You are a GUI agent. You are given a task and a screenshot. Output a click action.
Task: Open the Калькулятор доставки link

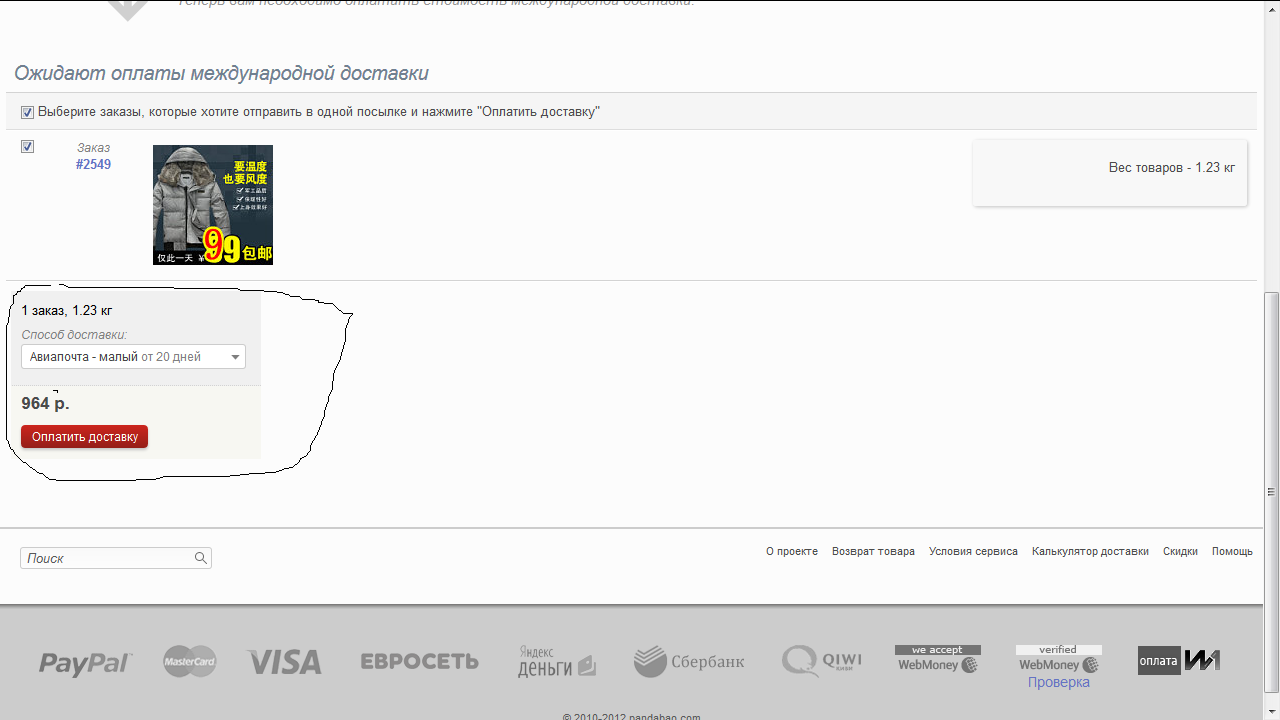(1090, 551)
